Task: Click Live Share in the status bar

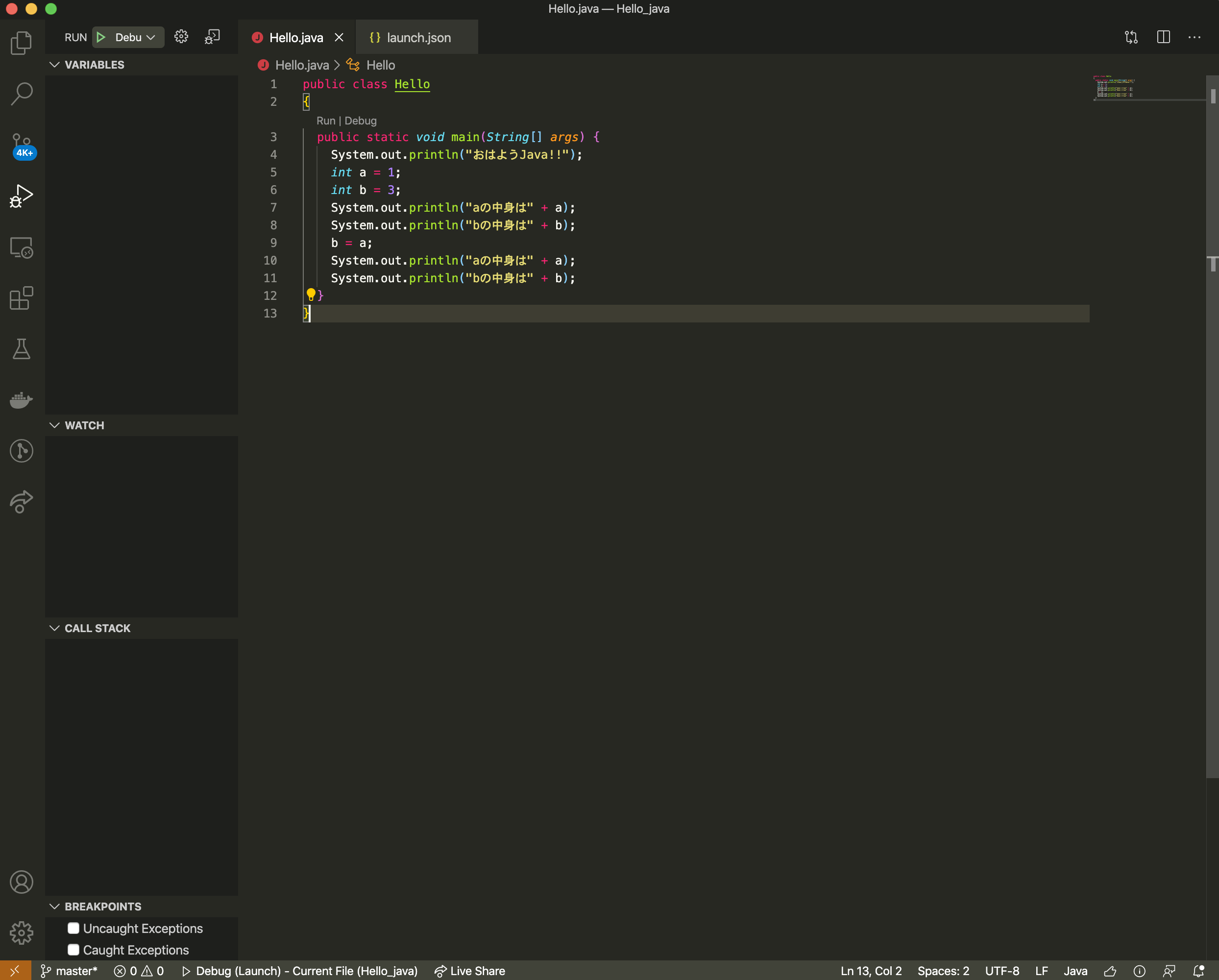Action: click(x=470, y=970)
